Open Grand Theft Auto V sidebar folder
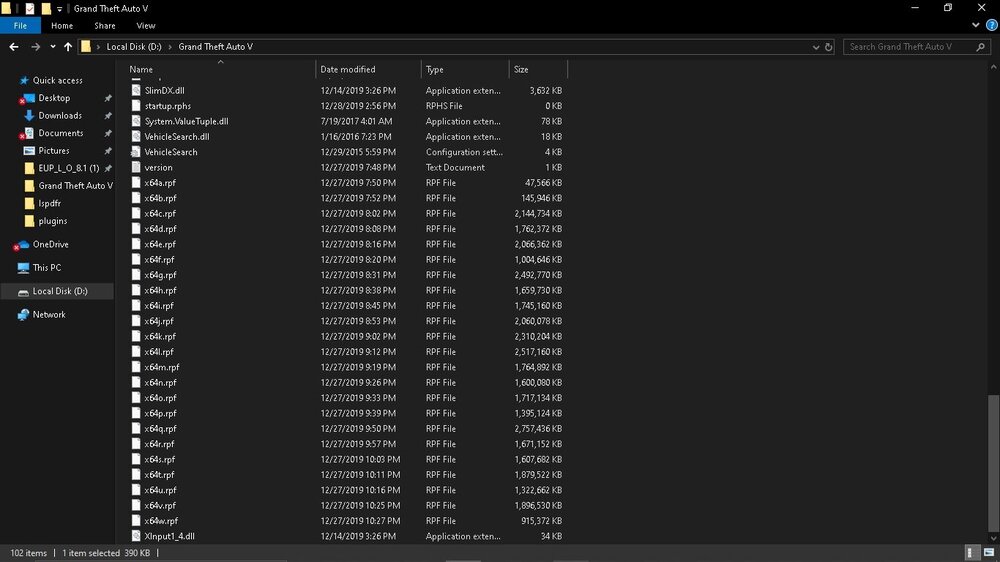 (x=75, y=186)
